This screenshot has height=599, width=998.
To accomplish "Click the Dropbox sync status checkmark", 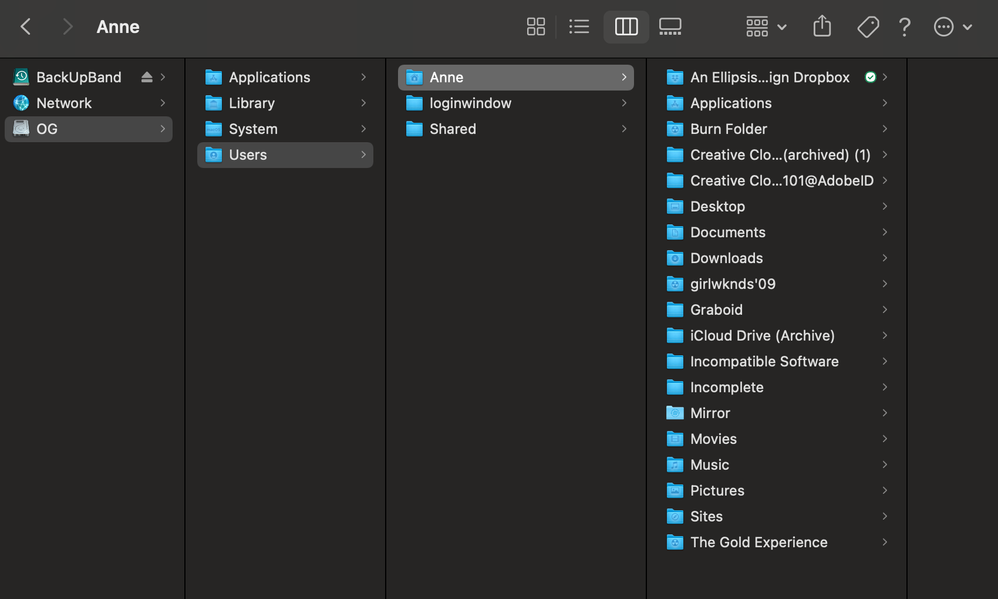I will pyautogui.click(x=870, y=77).
